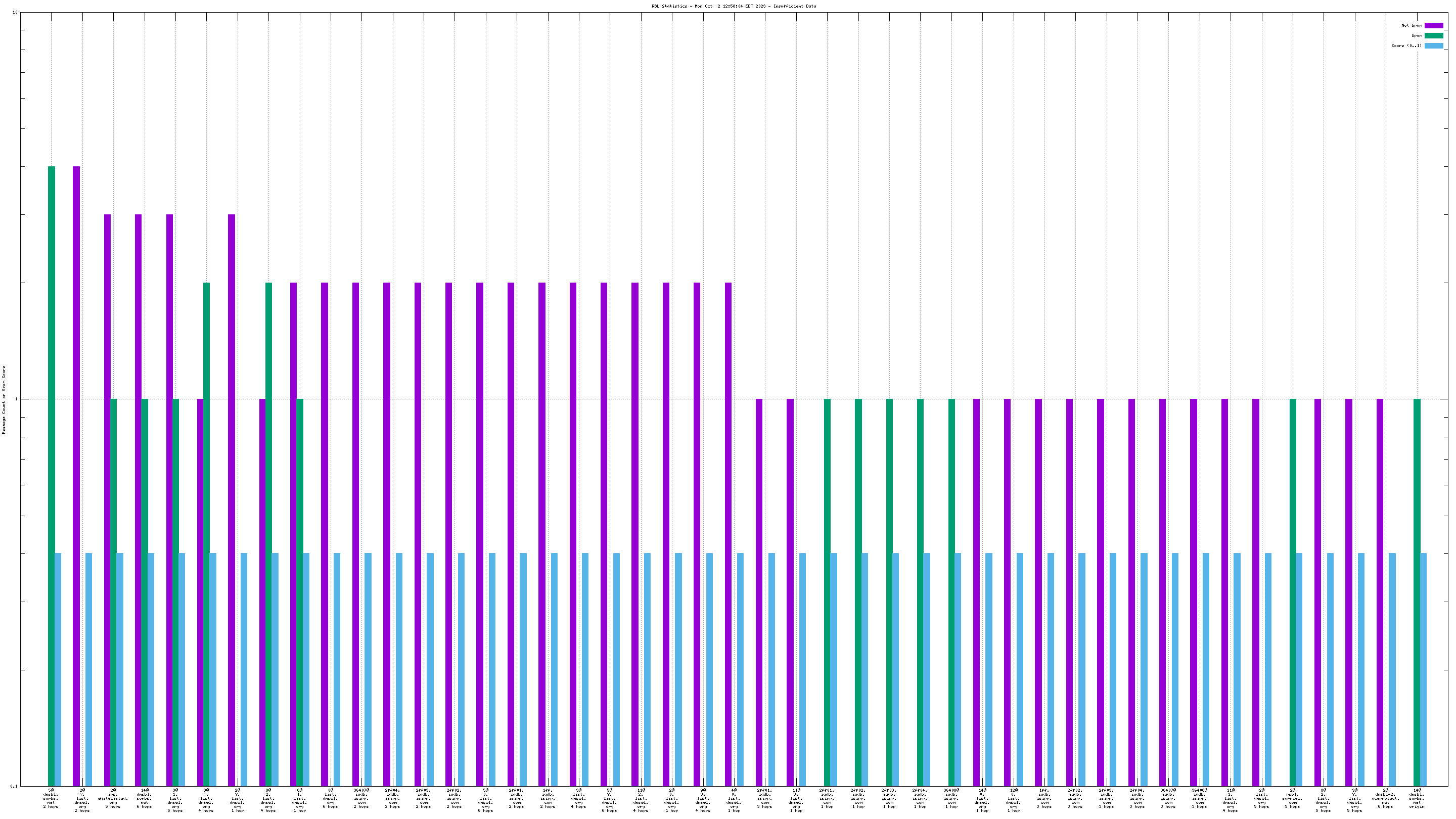Click the purple Not Spam legend swatch
The width and height of the screenshot is (1456, 819).
pos(1433,25)
